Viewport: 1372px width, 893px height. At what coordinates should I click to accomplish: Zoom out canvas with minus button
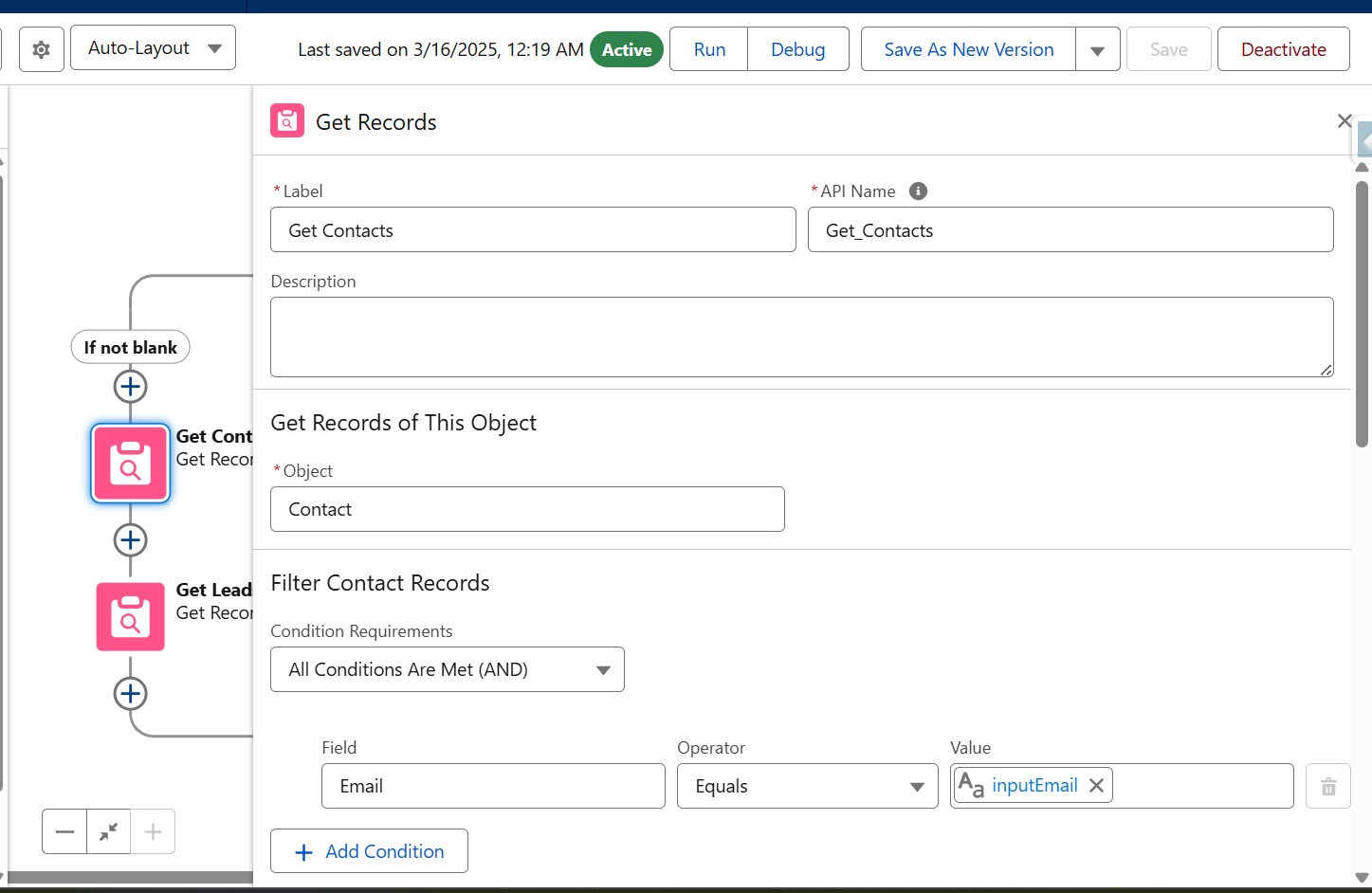coord(64,831)
